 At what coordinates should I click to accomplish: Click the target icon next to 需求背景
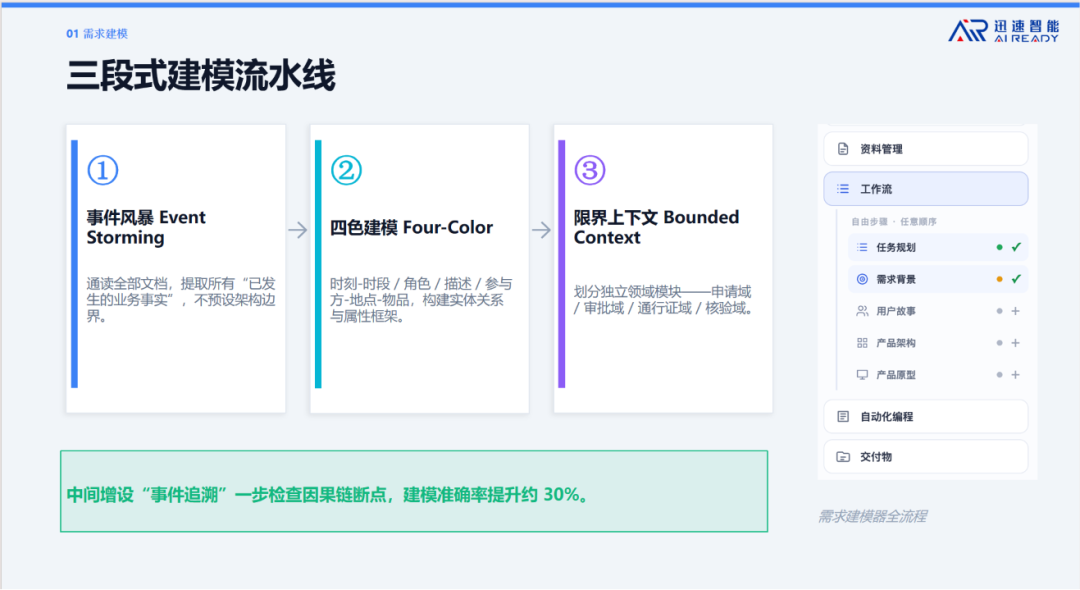tap(862, 279)
